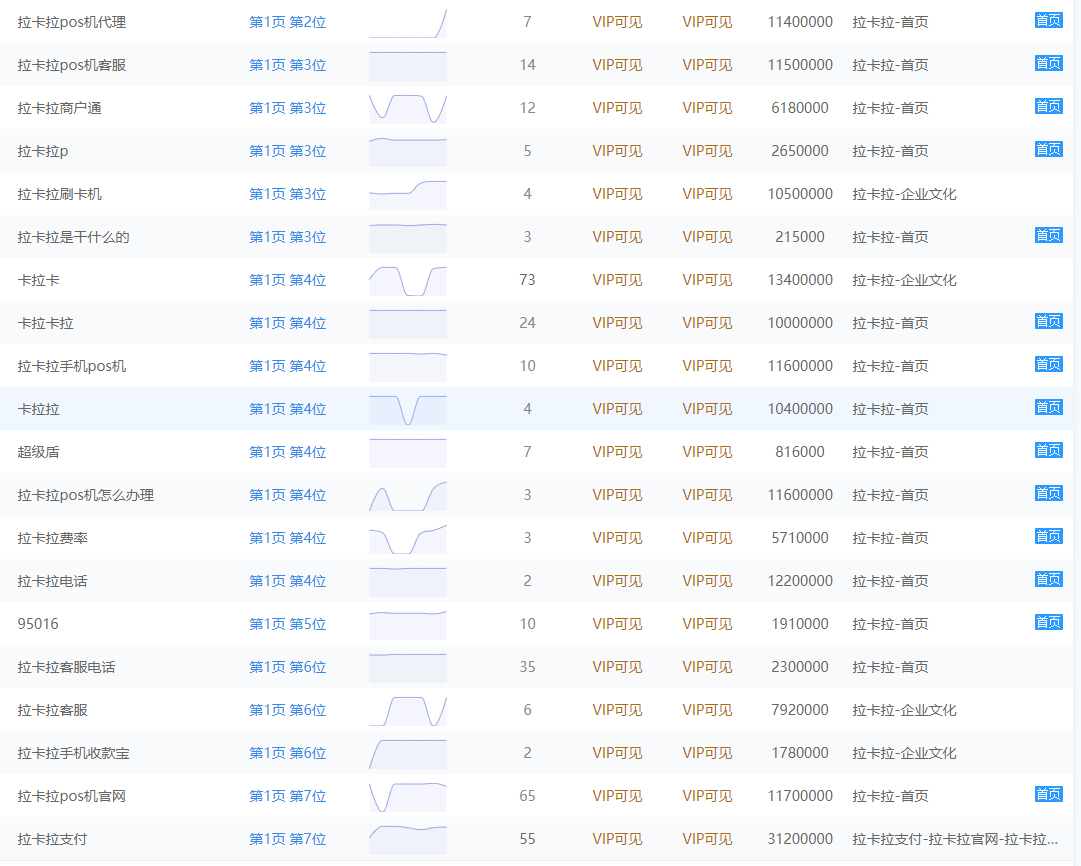
Task: Open ranking link for 卡拉卡
Action: point(287,280)
